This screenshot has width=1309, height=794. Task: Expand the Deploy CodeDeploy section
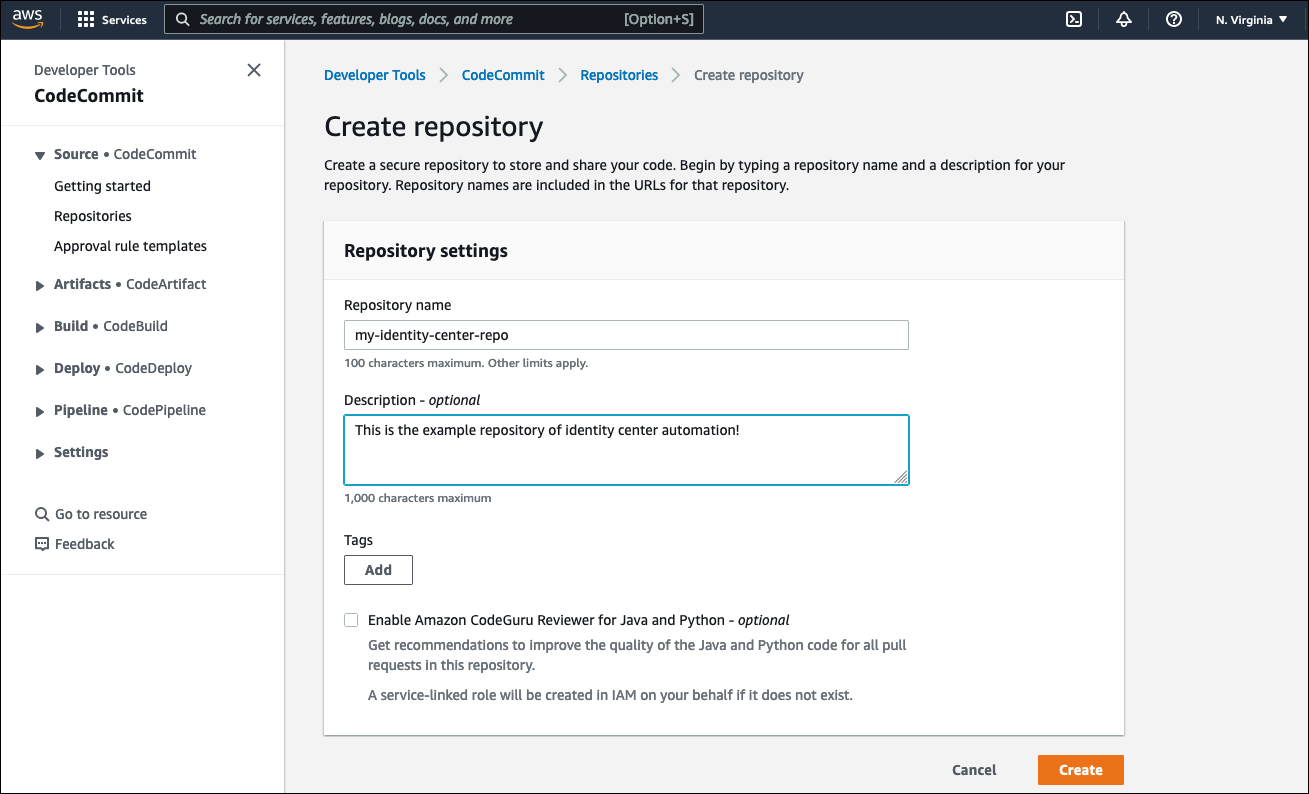click(40, 369)
